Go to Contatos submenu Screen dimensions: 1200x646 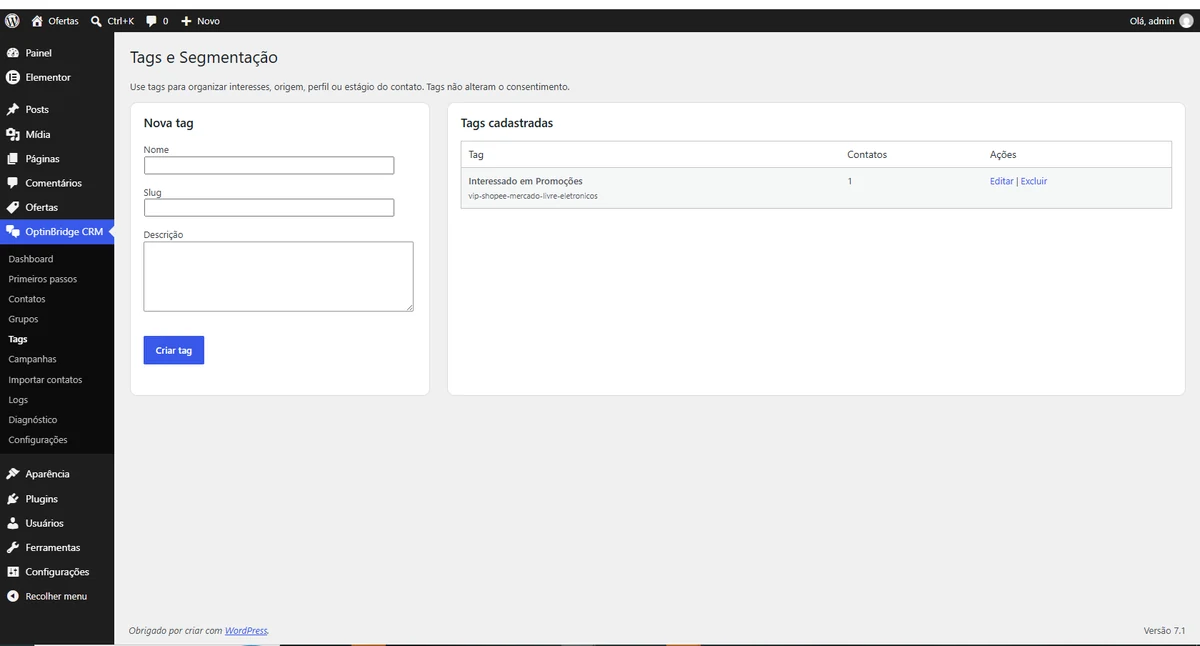pyautogui.click(x=27, y=299)
